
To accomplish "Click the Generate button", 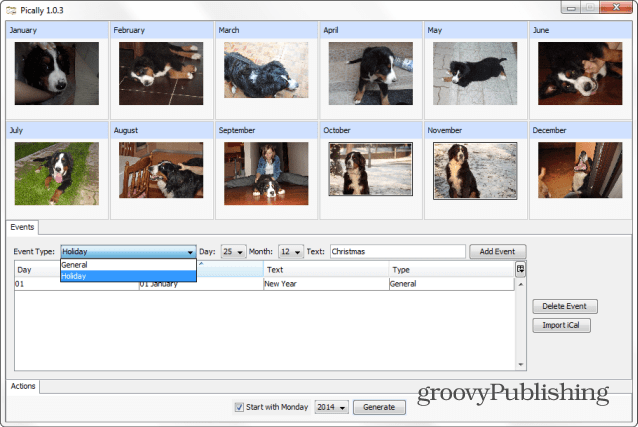I will (379, 407).
